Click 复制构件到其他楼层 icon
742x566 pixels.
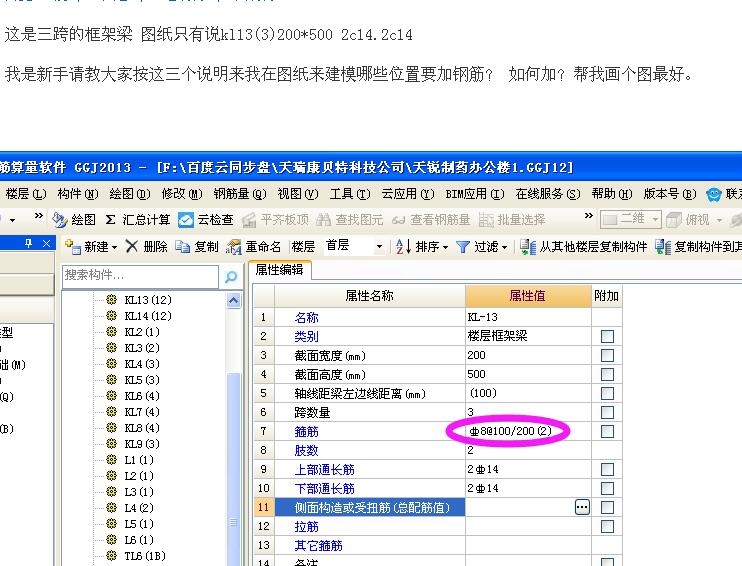(x=663, y=247)
